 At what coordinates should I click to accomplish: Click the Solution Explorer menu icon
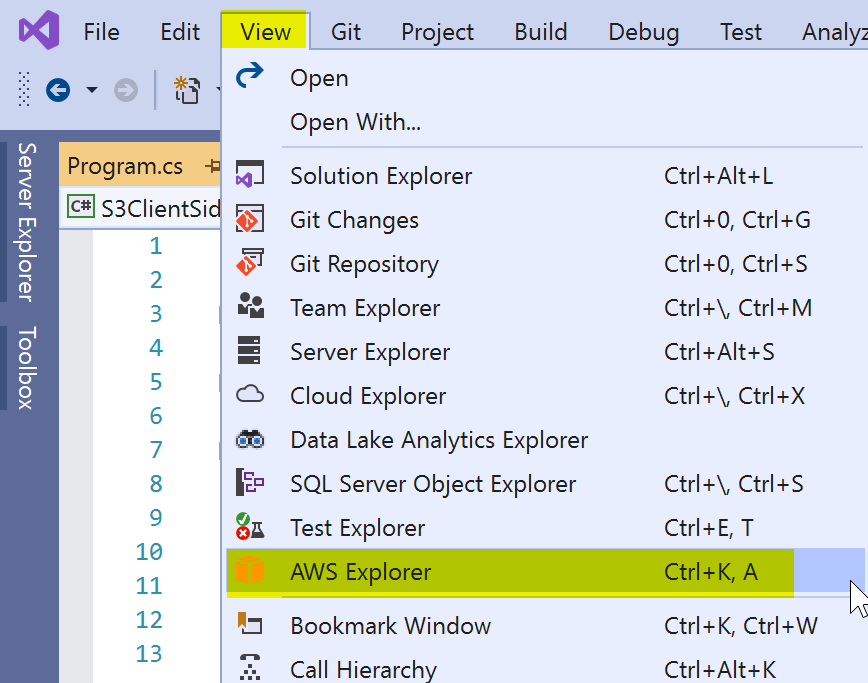[x=249, y=175]
